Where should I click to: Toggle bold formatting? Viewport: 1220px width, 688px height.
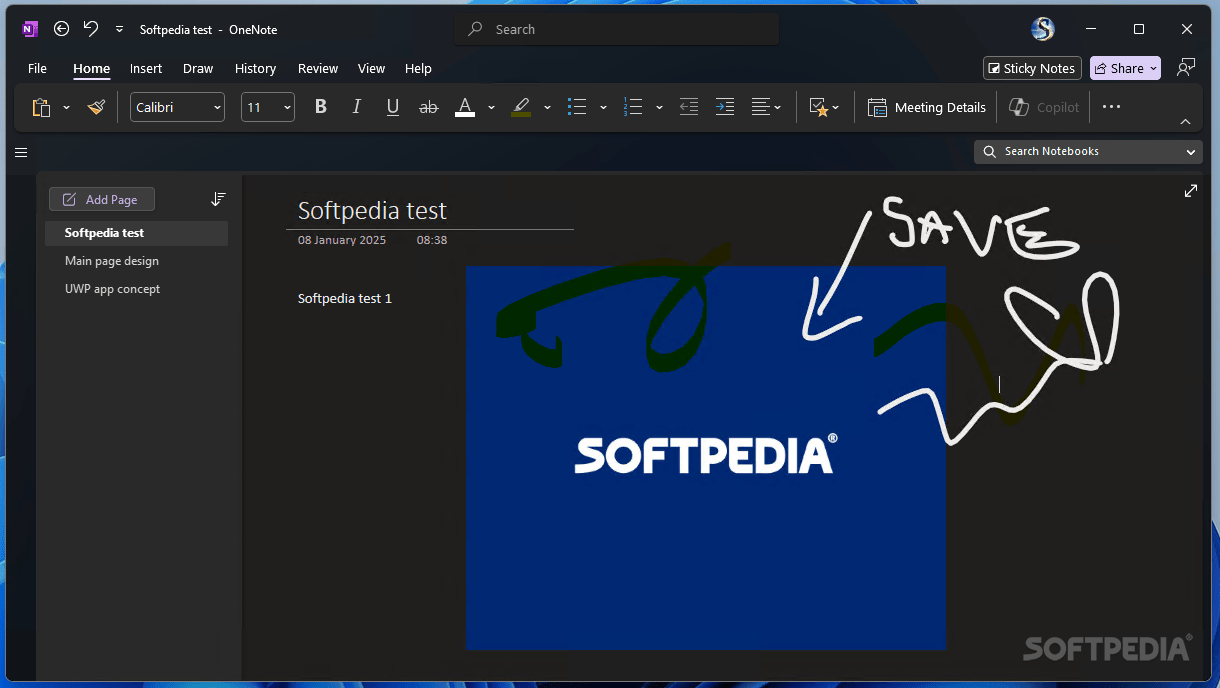(320, 106)
